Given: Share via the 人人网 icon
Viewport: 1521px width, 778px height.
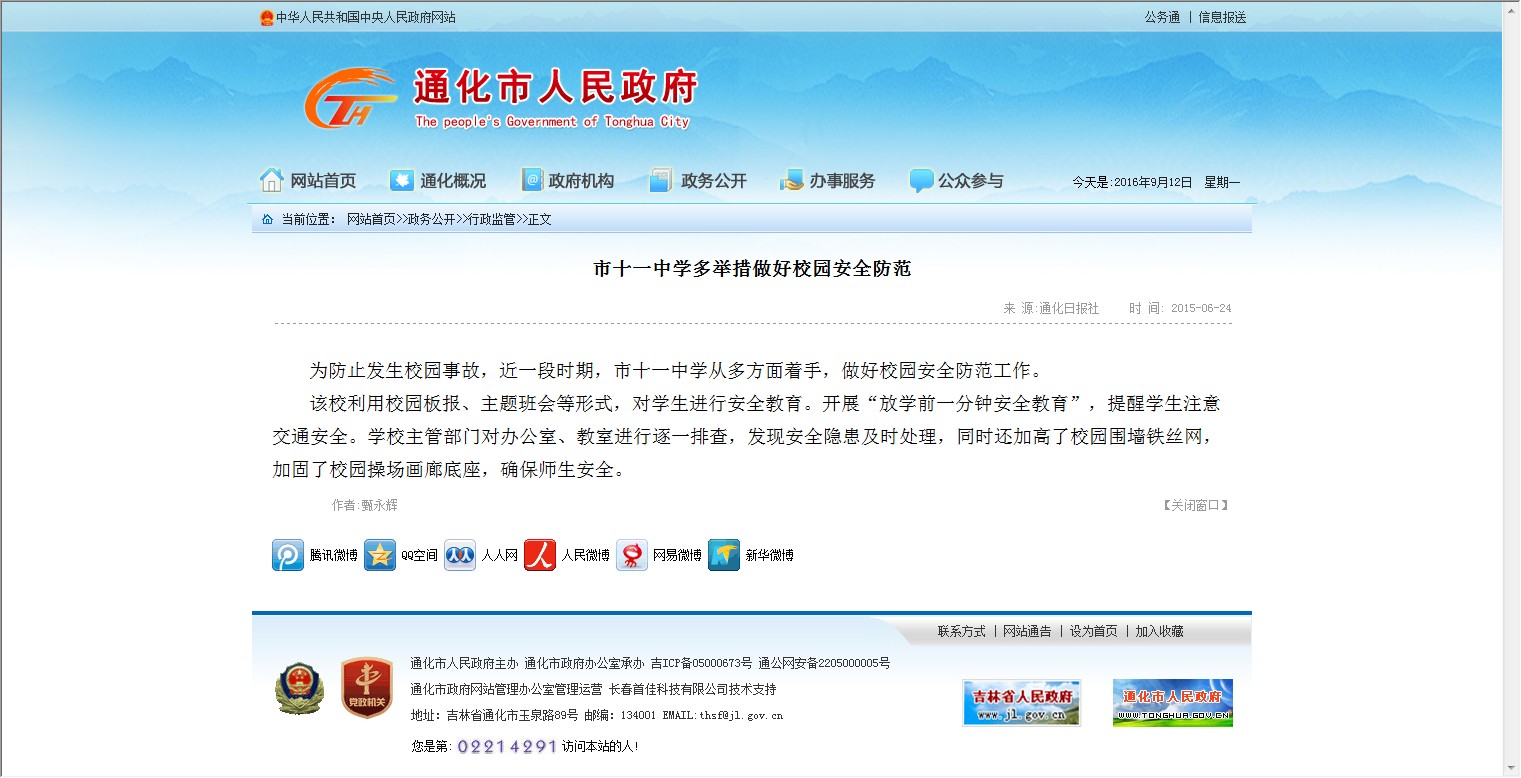Looking at the screenshot, I should pyautogui.click(x=460, y=555).
